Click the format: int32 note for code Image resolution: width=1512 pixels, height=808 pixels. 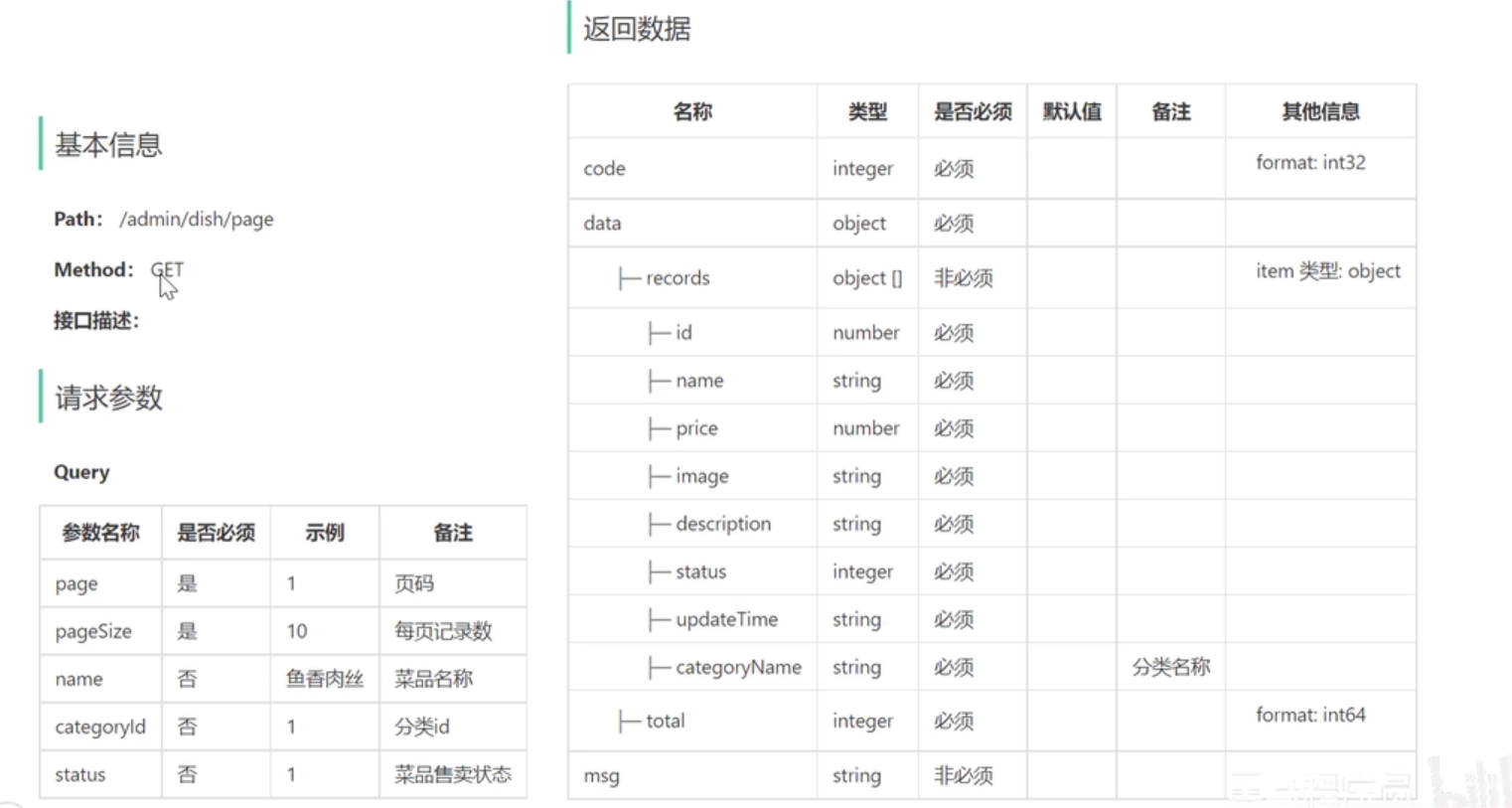coord(1310,162)
